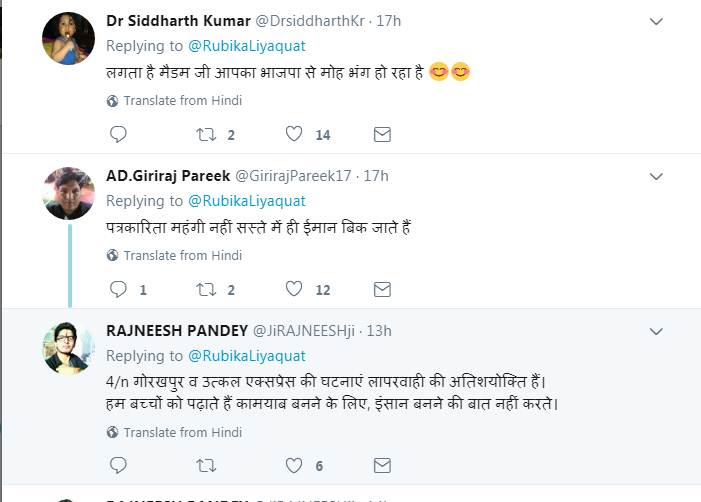
Task: Translate Dr Siddharth Kumar's tweet from Hindi
Action: pos(182,100)
